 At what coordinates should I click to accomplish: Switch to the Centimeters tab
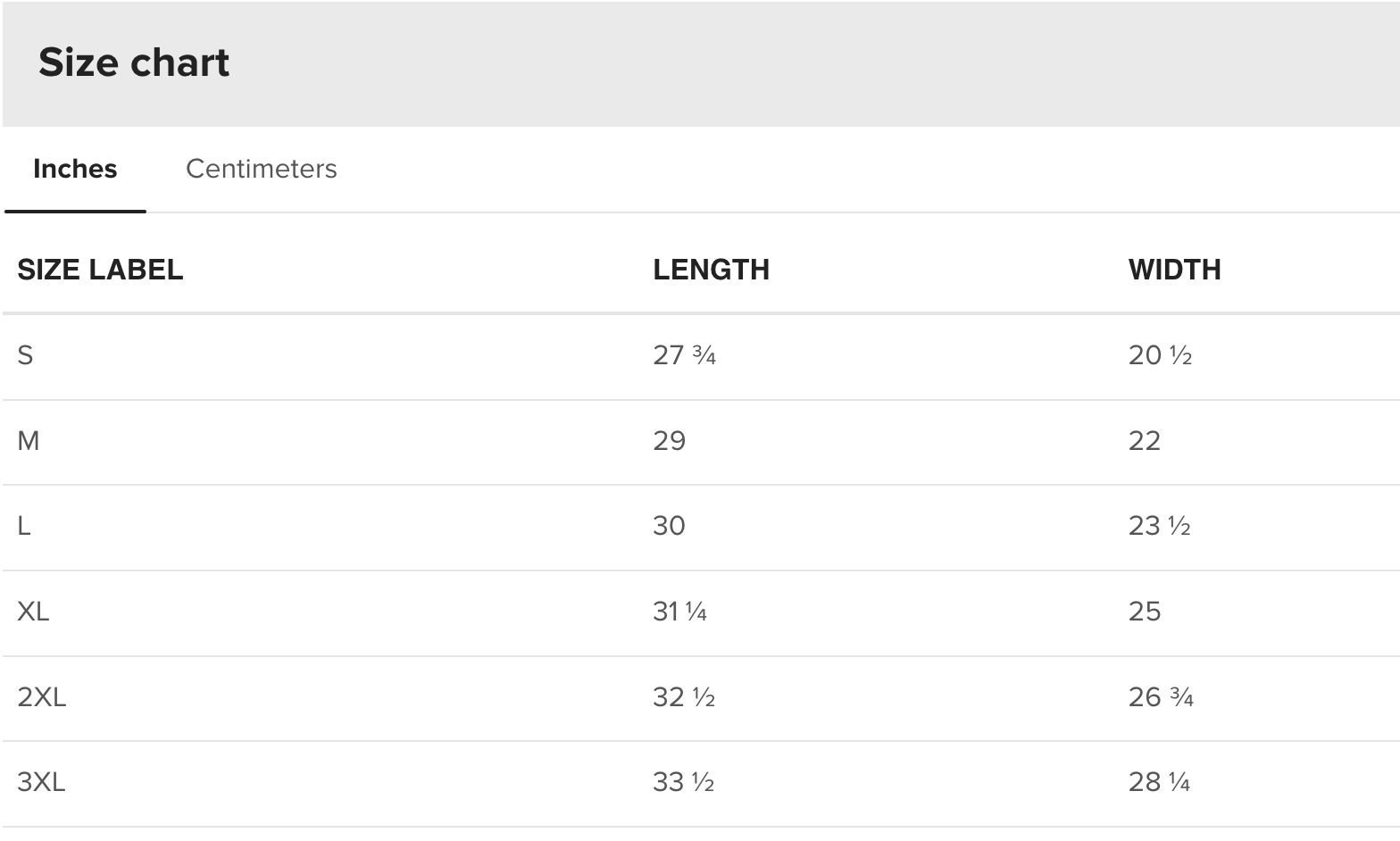[x=261, y=169]
